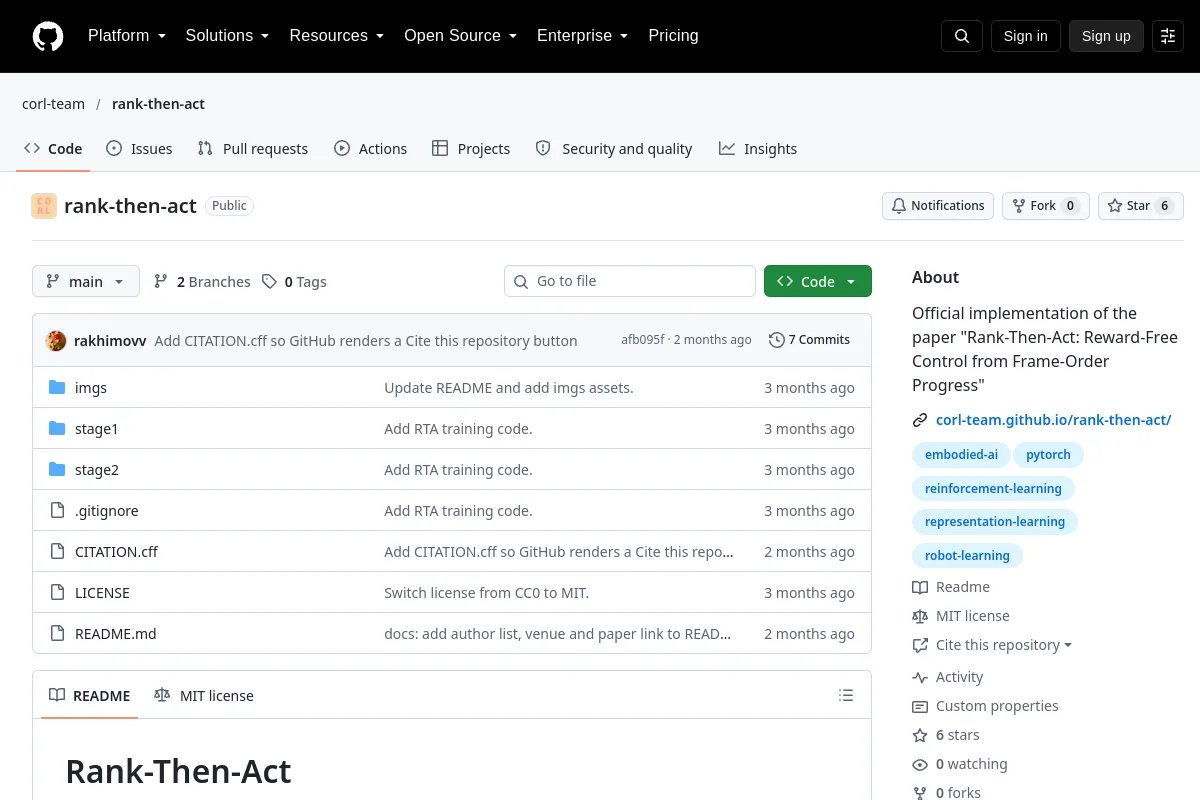Expand the Platform menu
The width and height of the screenshot is (1200, 800).
[x=126, y=36]
